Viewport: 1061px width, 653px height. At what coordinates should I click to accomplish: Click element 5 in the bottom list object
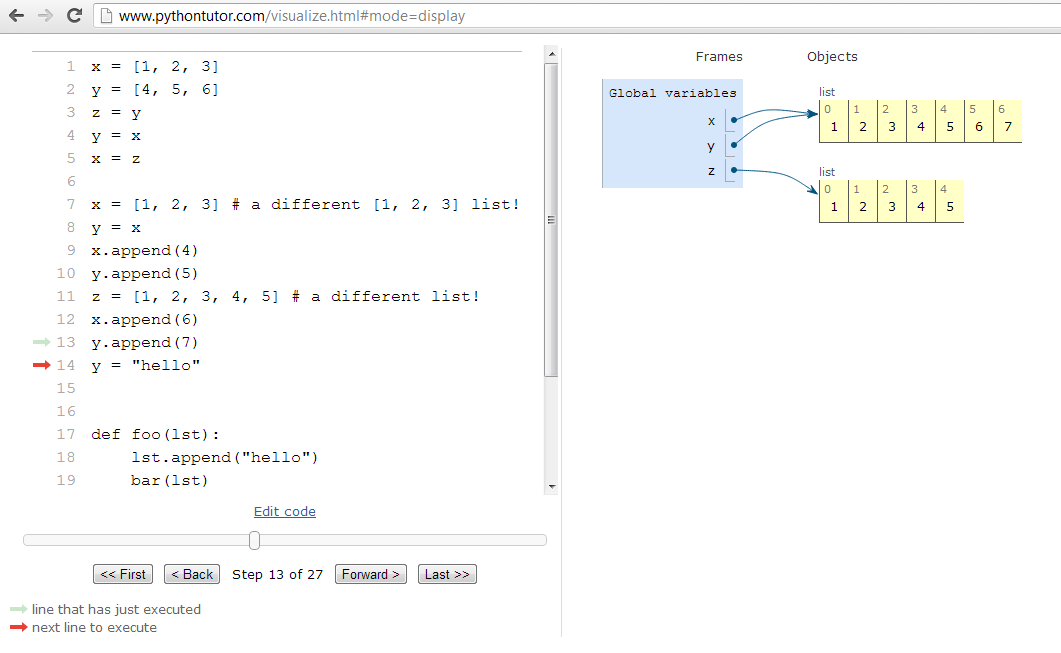coord(949,205)
